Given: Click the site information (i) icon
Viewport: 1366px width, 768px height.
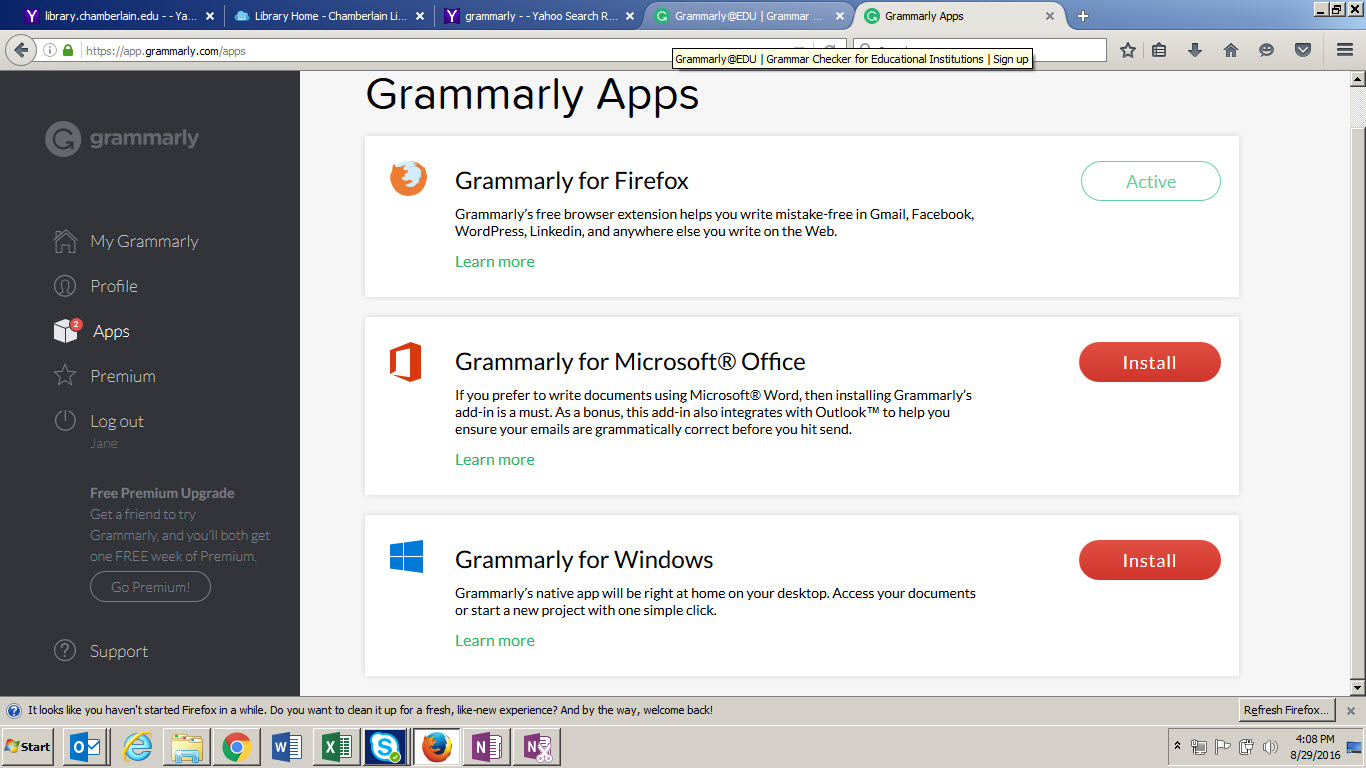Looking at the screenshot, I should [50, 50].
